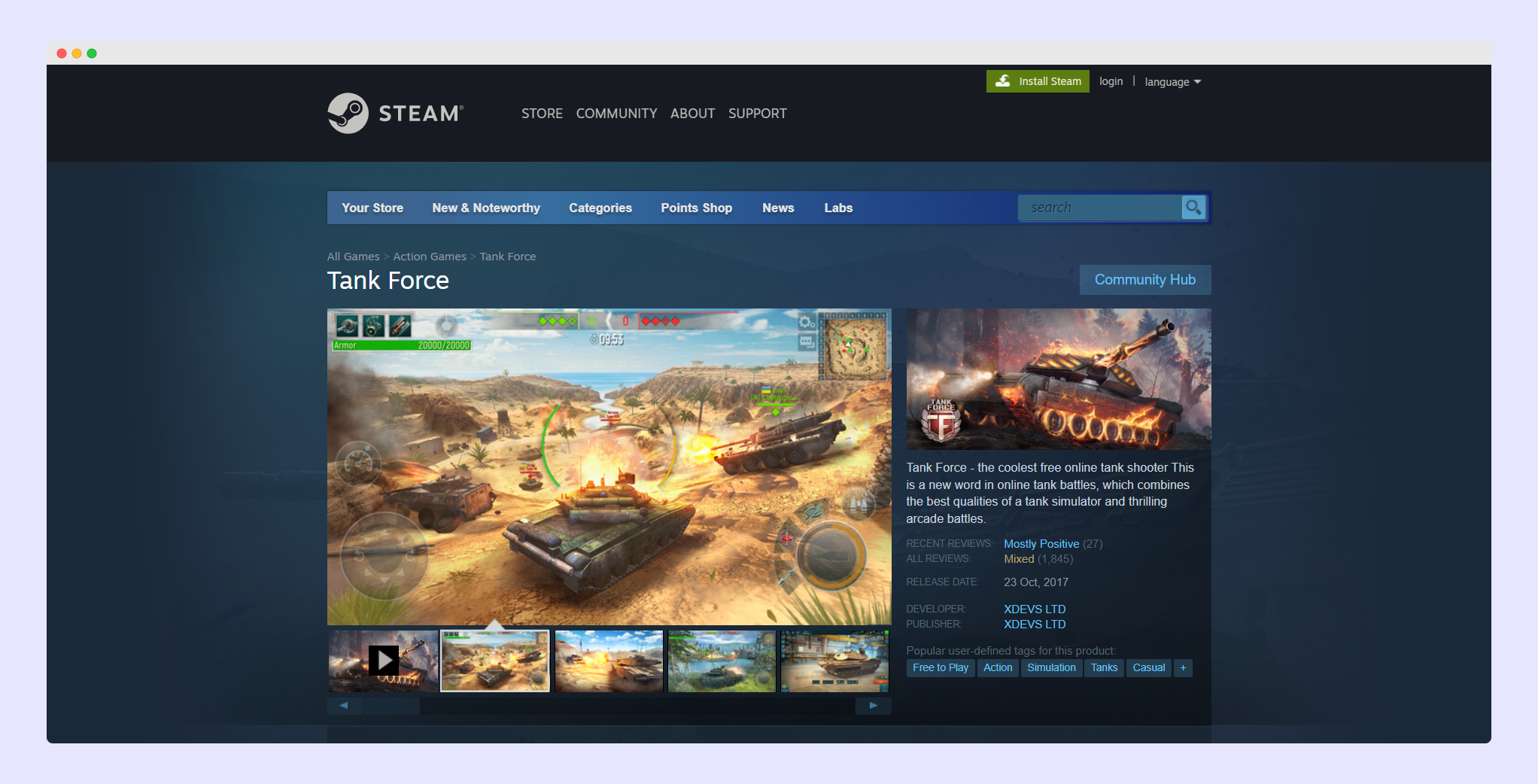
Task: Click the thumbnail strip scrollbar
Action: pos(392,706)
